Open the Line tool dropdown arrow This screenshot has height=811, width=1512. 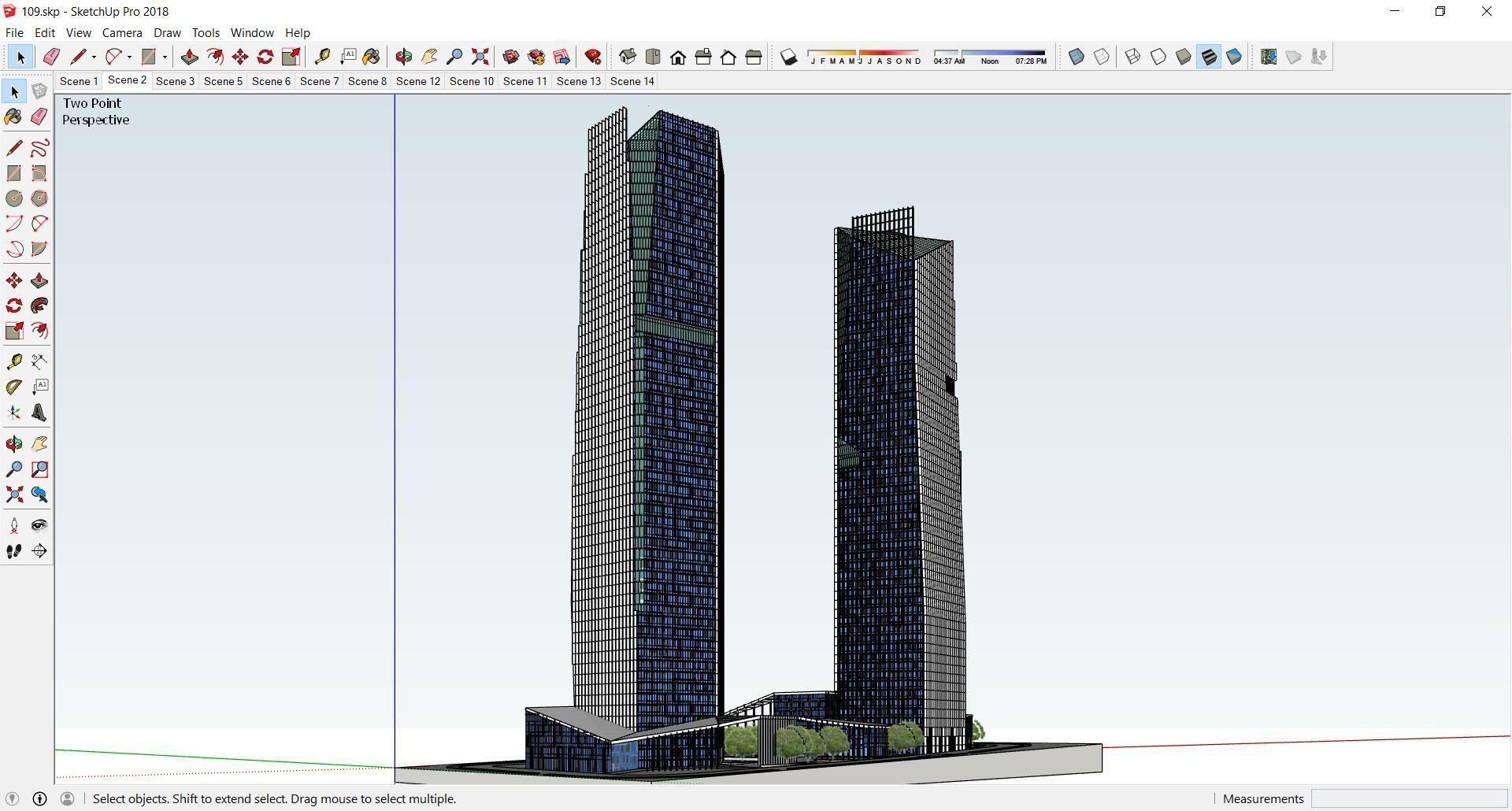(x=94, y=57)
